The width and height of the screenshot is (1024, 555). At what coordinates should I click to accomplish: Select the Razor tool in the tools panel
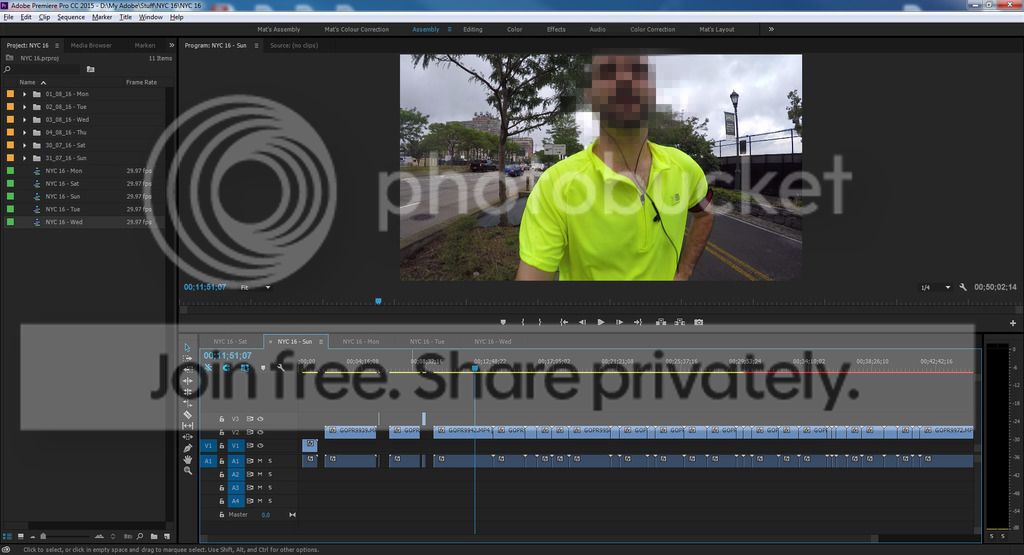point(188,414)
